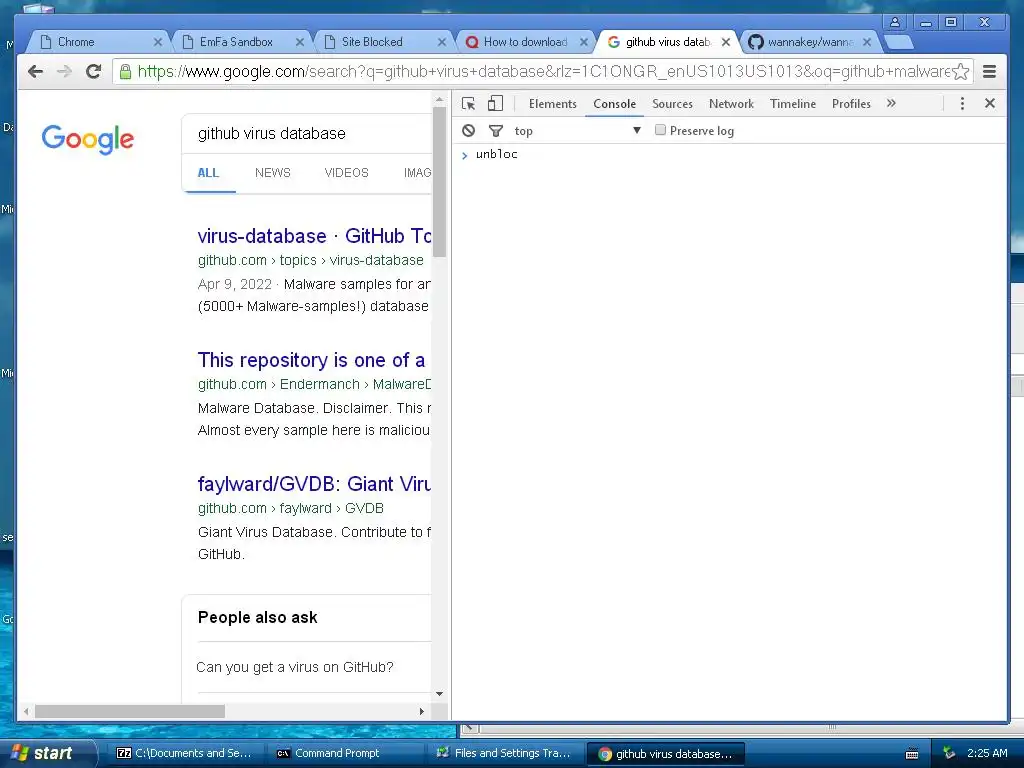Select the VIDEOS search results tab
This screenshot has width=1024, height=768.
(346, 172)
